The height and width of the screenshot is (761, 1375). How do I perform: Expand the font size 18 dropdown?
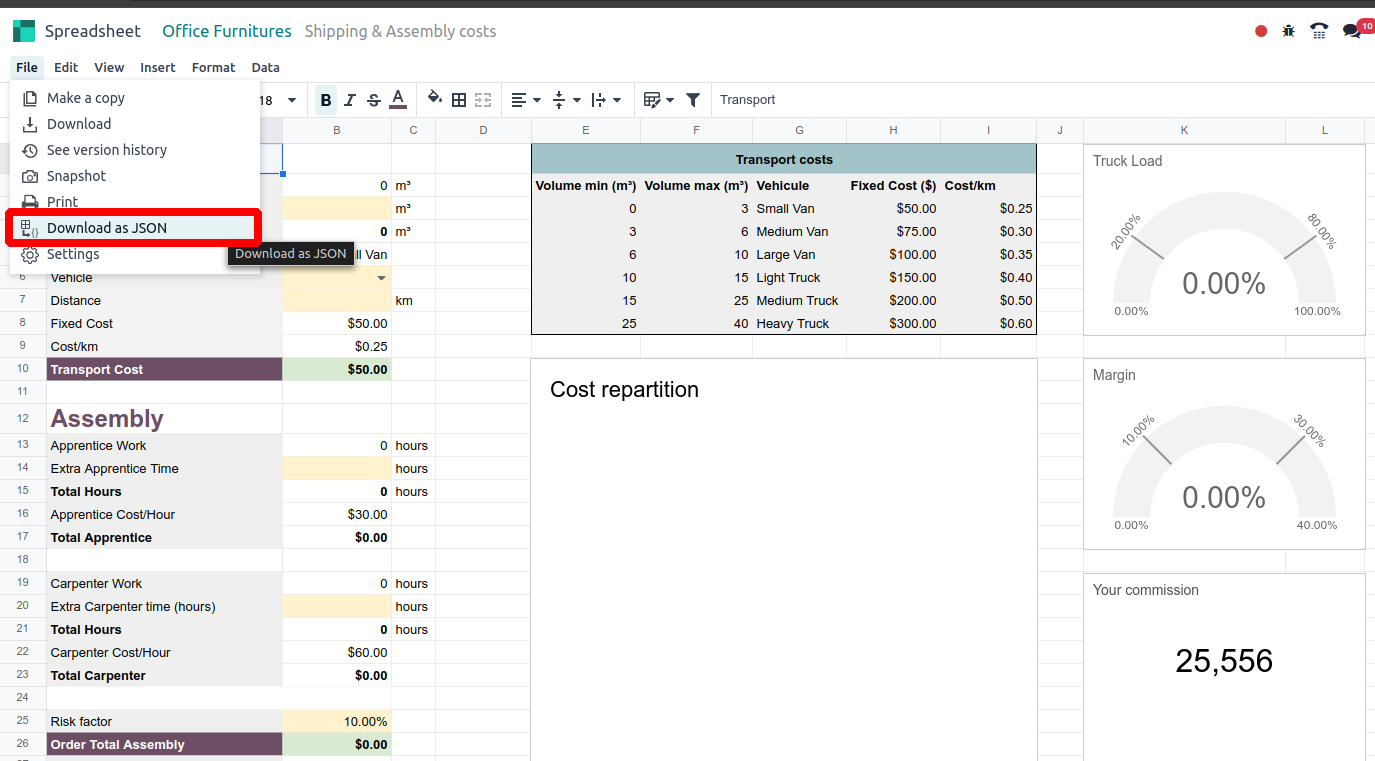click(x=291, y=100)
